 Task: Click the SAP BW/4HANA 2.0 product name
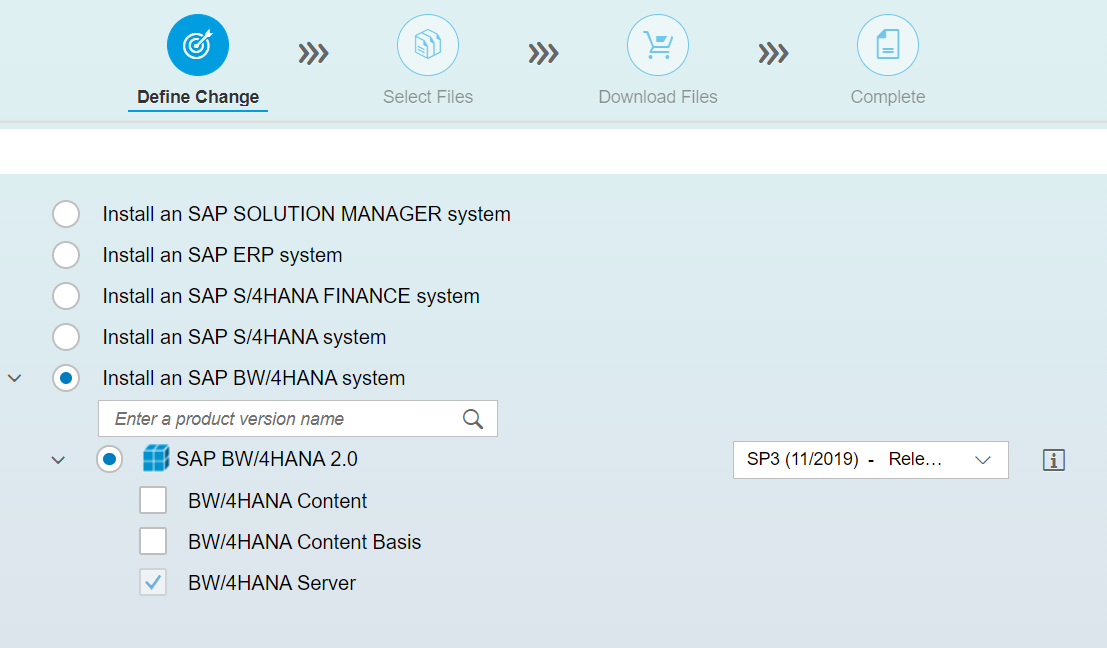click(x=267, y=459)
